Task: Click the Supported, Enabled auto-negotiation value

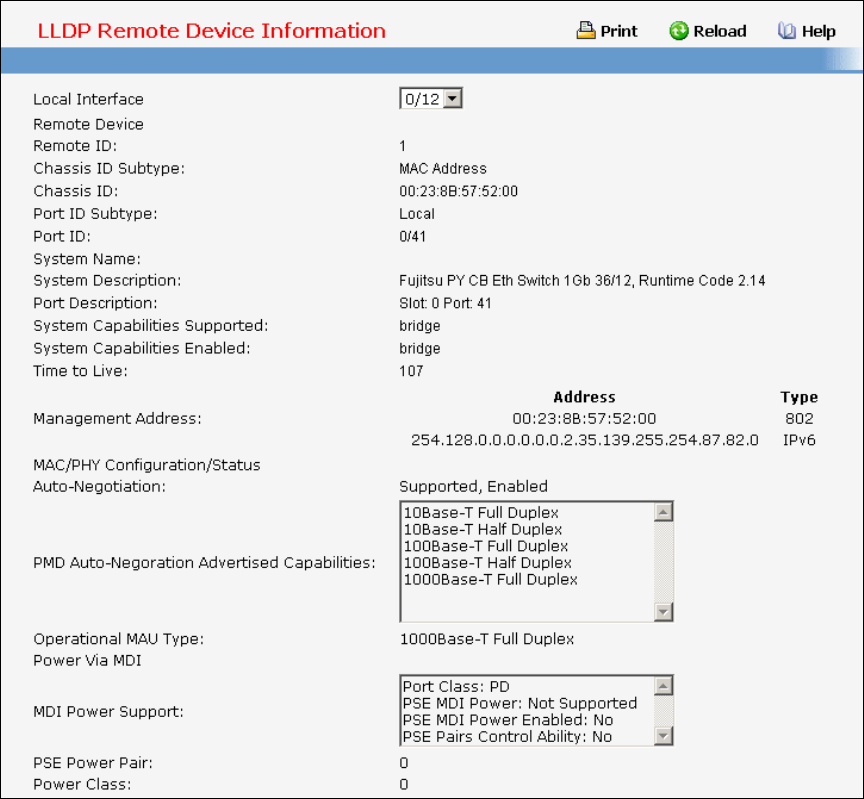Action: 473,487
